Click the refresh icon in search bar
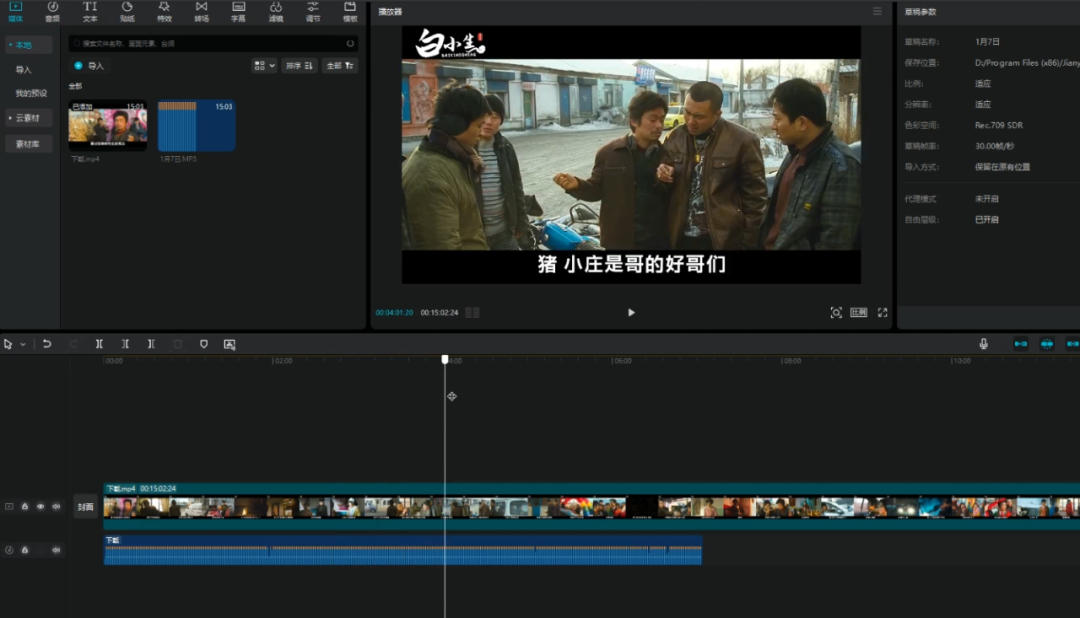The height and width of the screenshot is (618, 1080). coord(350,43)
